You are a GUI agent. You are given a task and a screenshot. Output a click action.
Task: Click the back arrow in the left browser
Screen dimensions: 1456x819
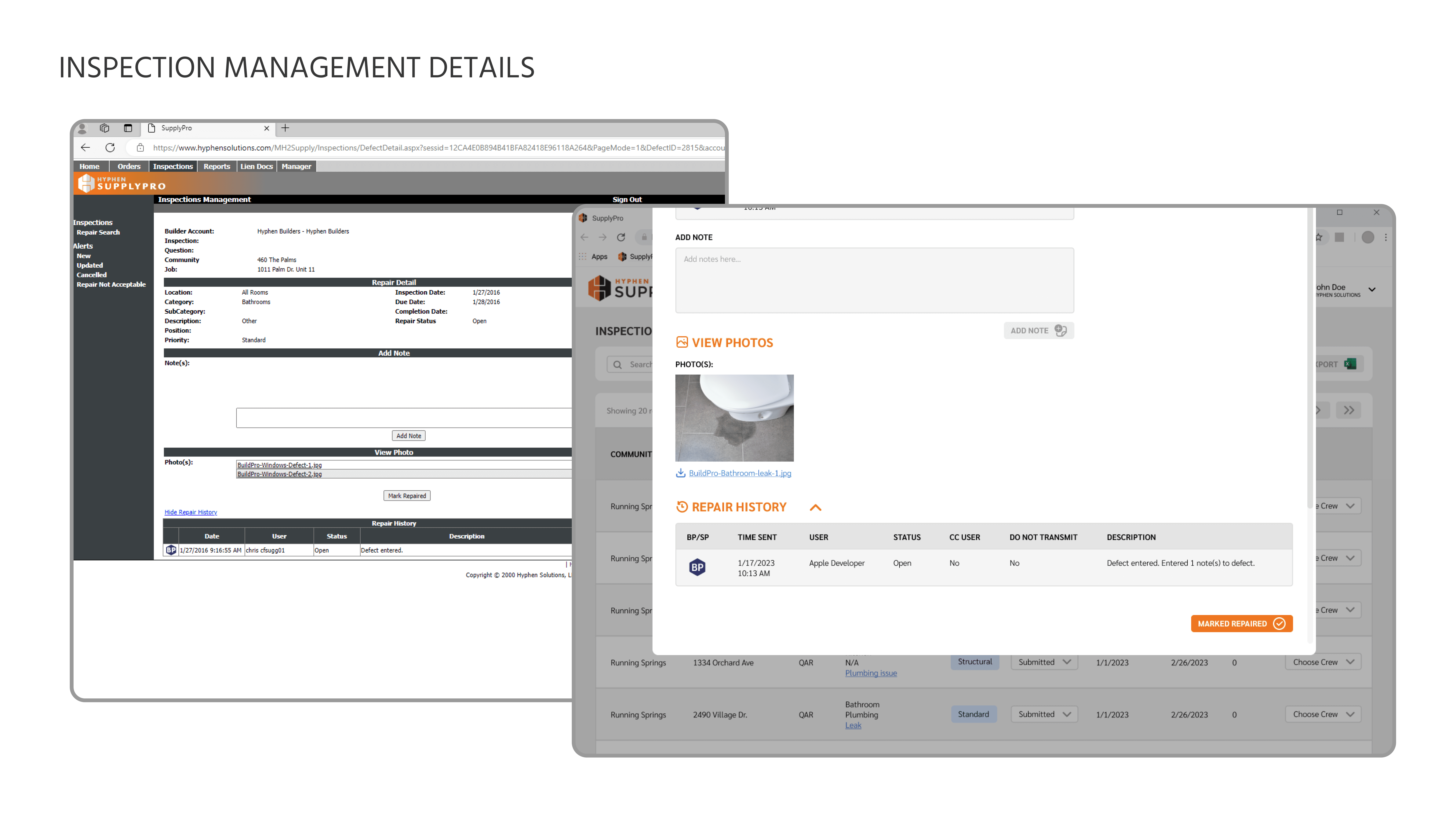[x=85, y=147]
